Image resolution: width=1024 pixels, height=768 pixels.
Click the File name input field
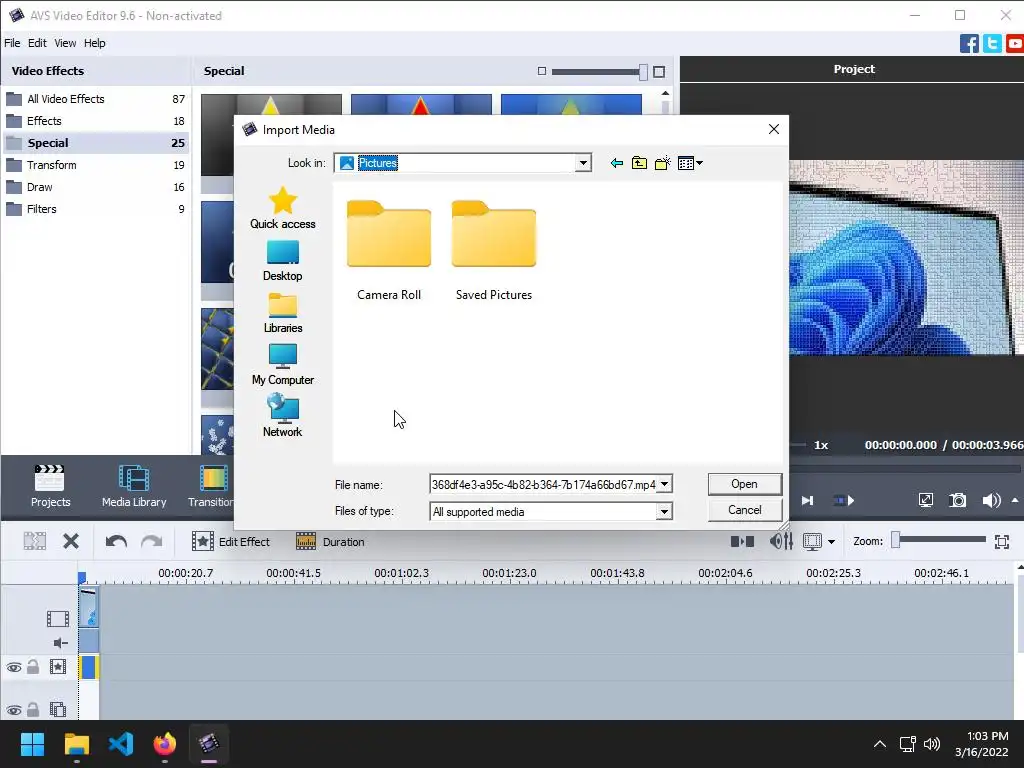coord(543,485)
